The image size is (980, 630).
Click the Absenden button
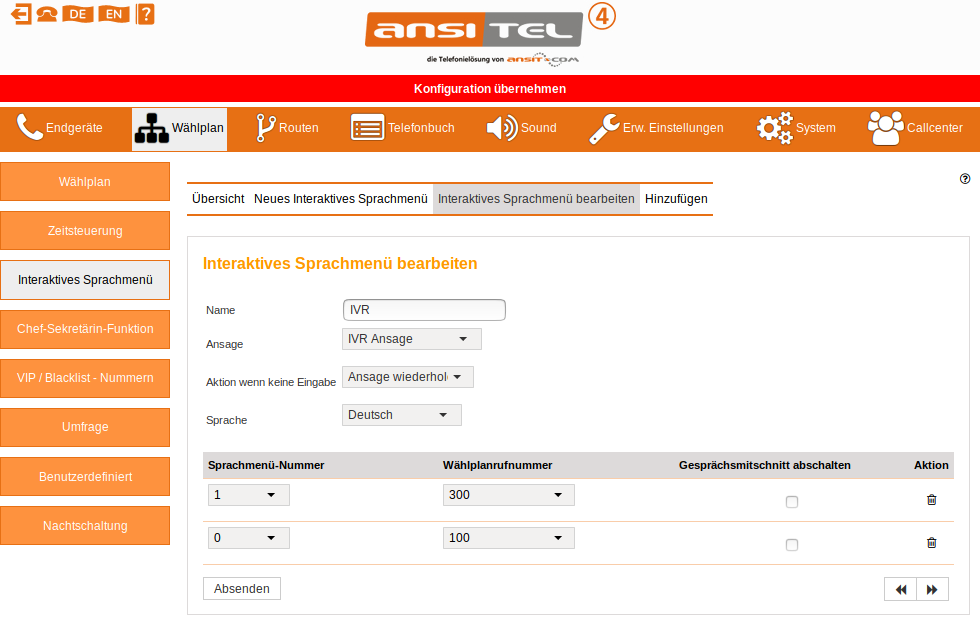(242, 589)
